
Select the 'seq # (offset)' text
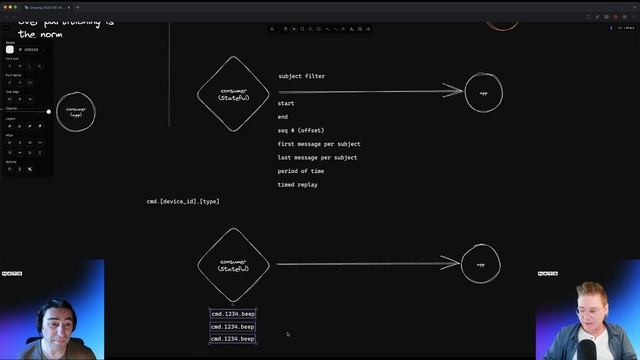tap(301, 130)
